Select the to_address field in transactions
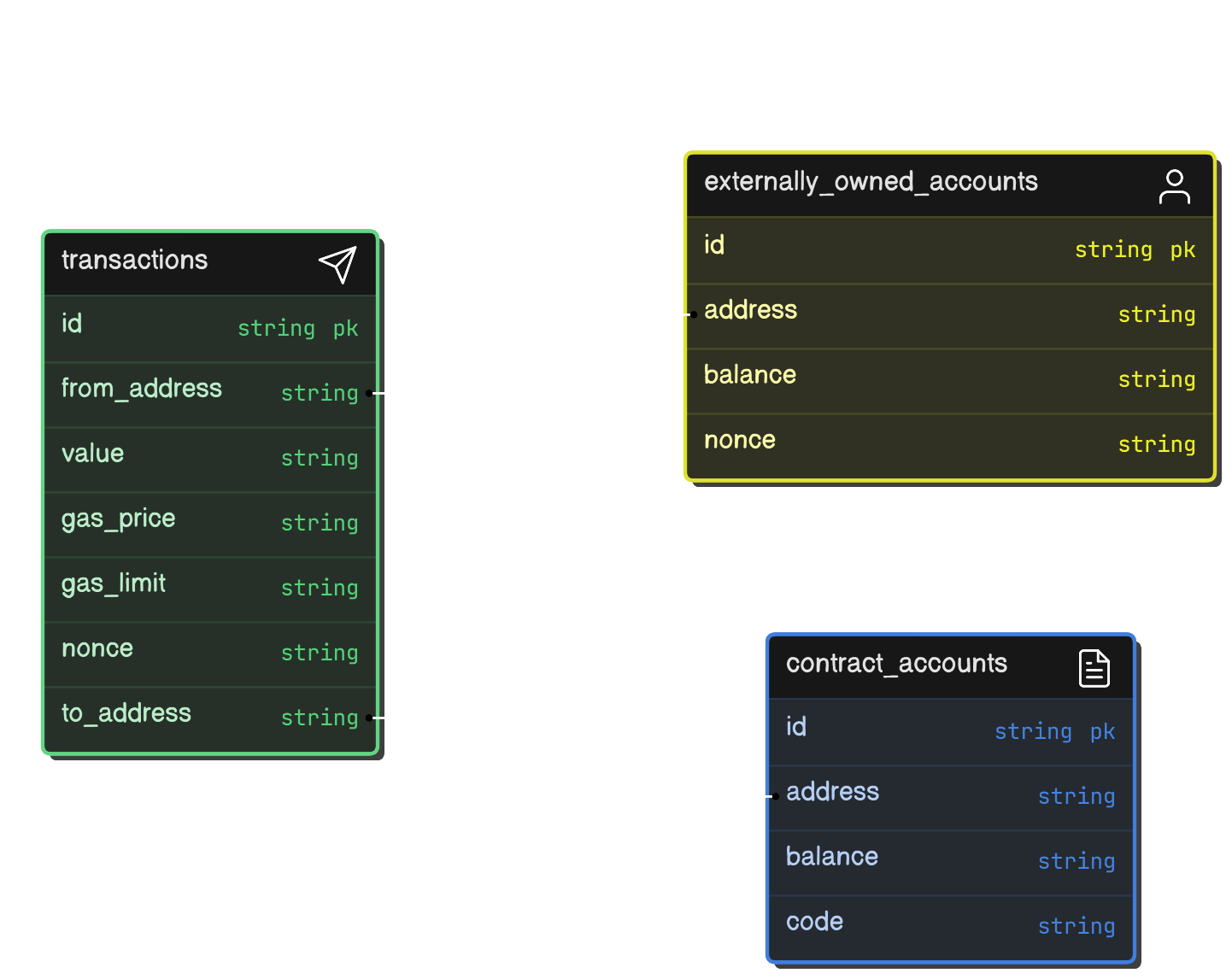Viewport: 1232px width, 979px height. [126, 713]
